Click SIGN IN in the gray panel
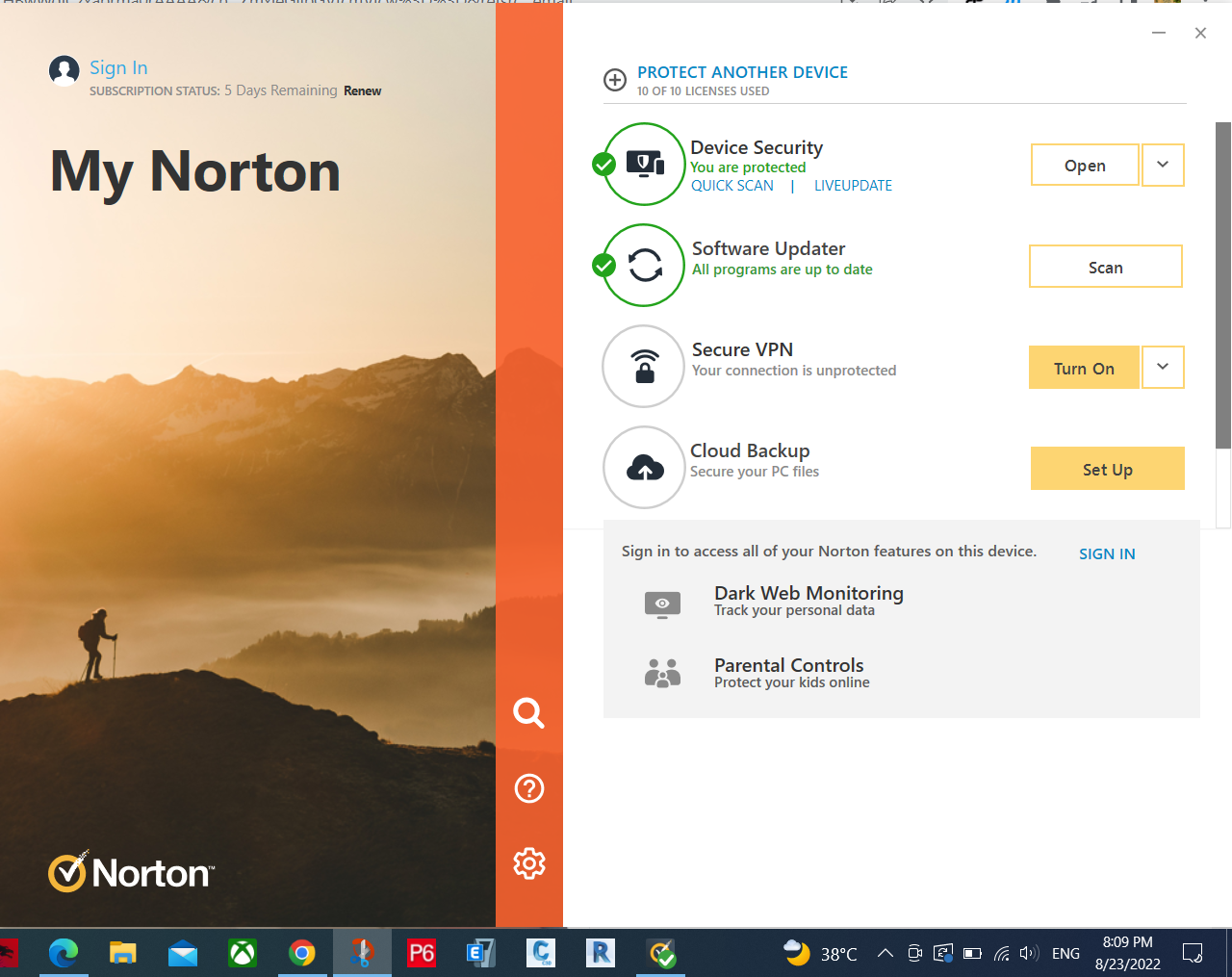Viewport: 1232px width, 977px height. tap(1107, 553)
